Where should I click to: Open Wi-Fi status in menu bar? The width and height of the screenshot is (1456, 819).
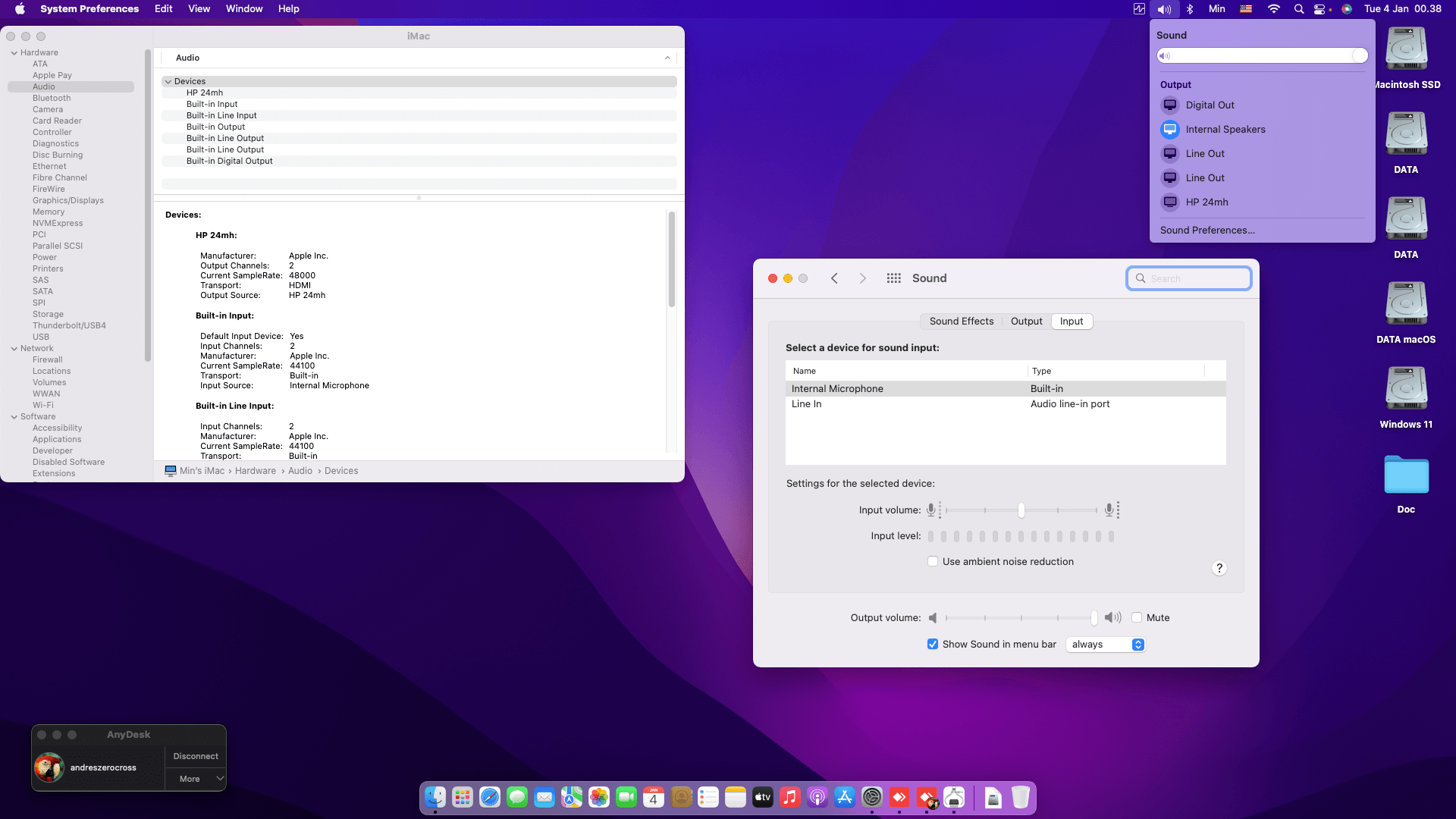coord(1274,9)
